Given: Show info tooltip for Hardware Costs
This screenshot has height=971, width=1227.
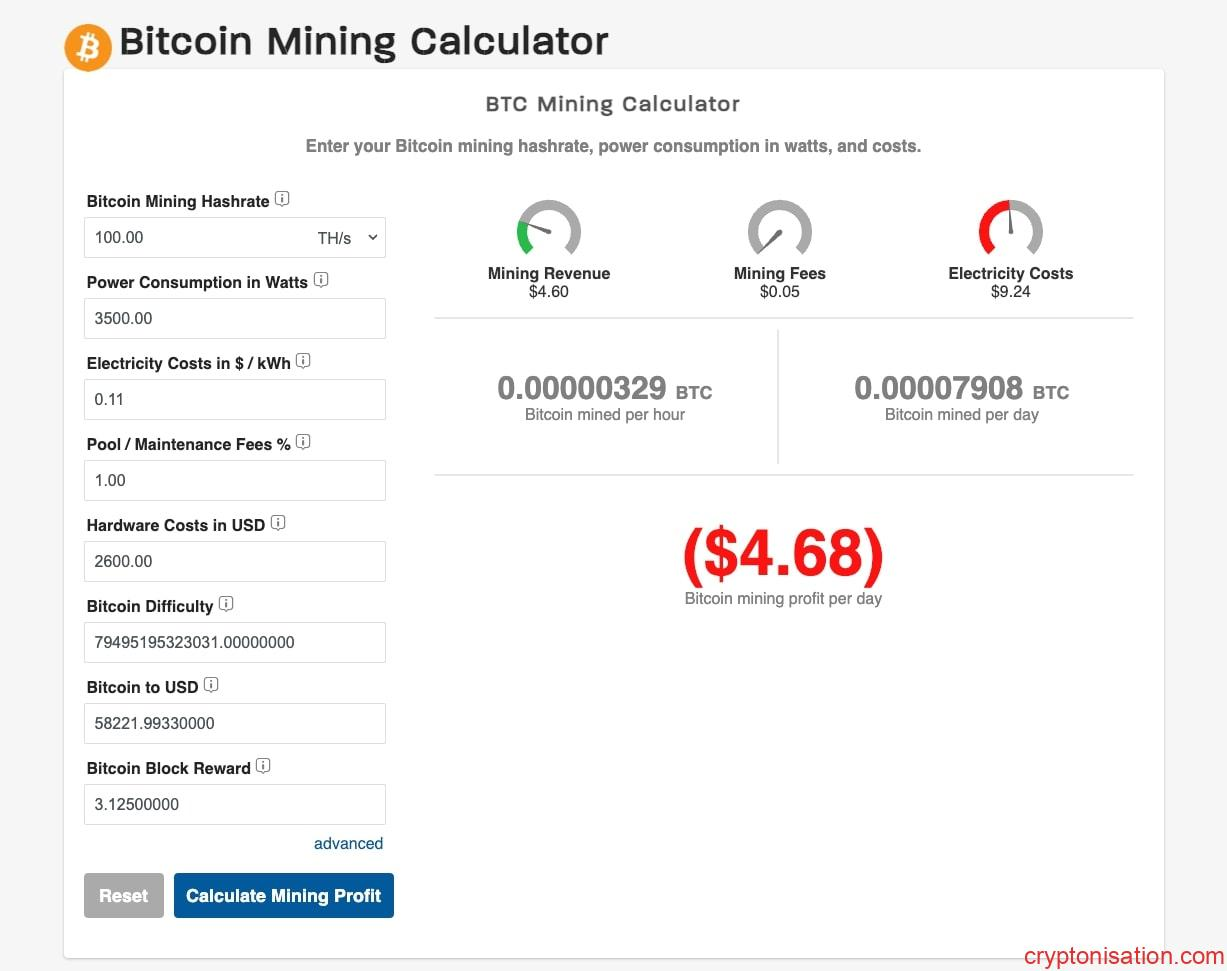Looking at the screenshot, I should pos(278,523).
